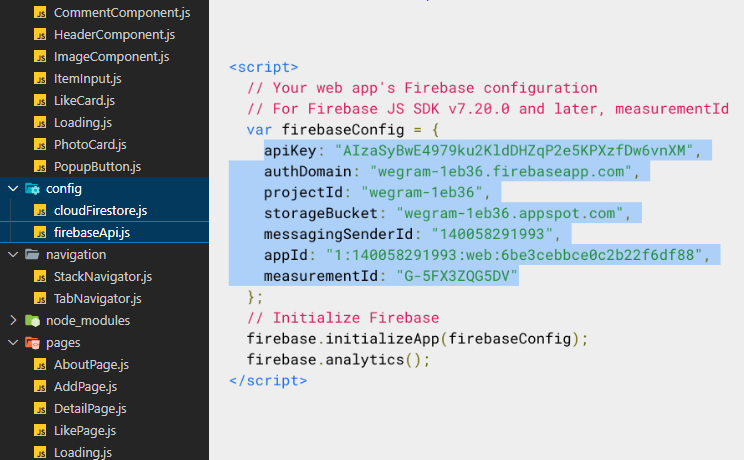The height and width of the screenshot is (460, 744).
Task: Click JS icon next to LikeCard.js
Action: coord(40,101)
